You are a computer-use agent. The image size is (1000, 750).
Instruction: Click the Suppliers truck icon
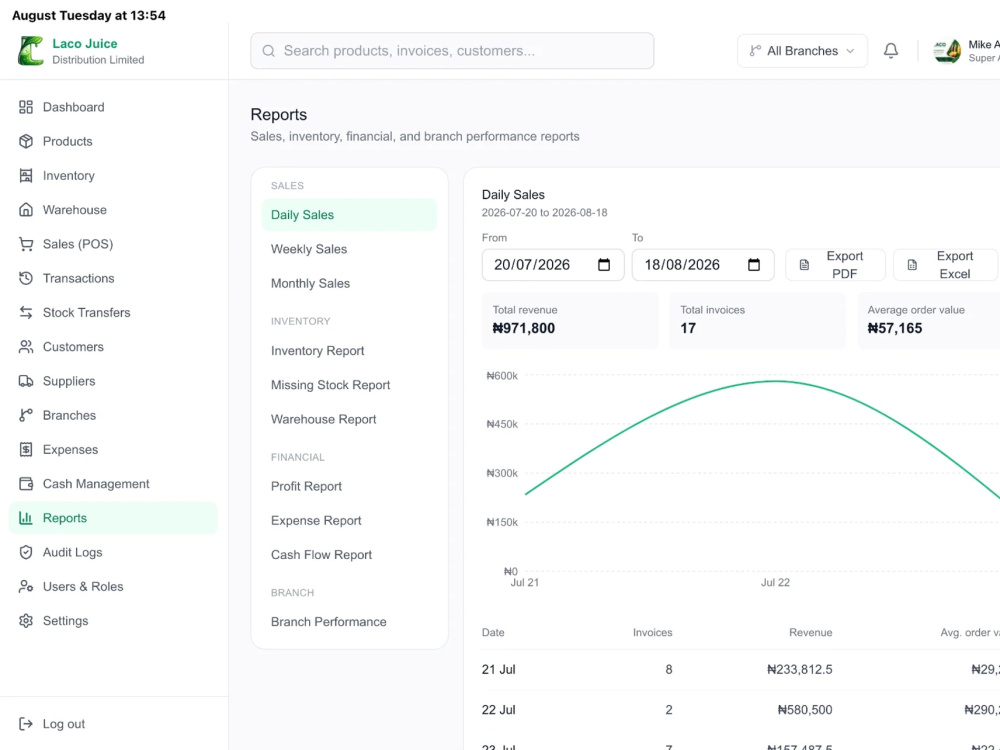26,381
